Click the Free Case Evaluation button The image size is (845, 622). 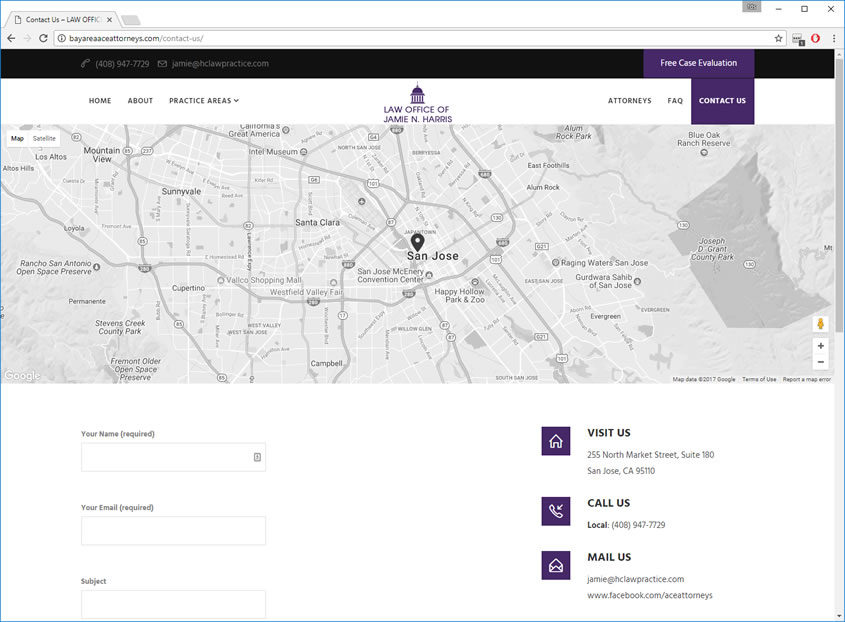tap(698, 63)
